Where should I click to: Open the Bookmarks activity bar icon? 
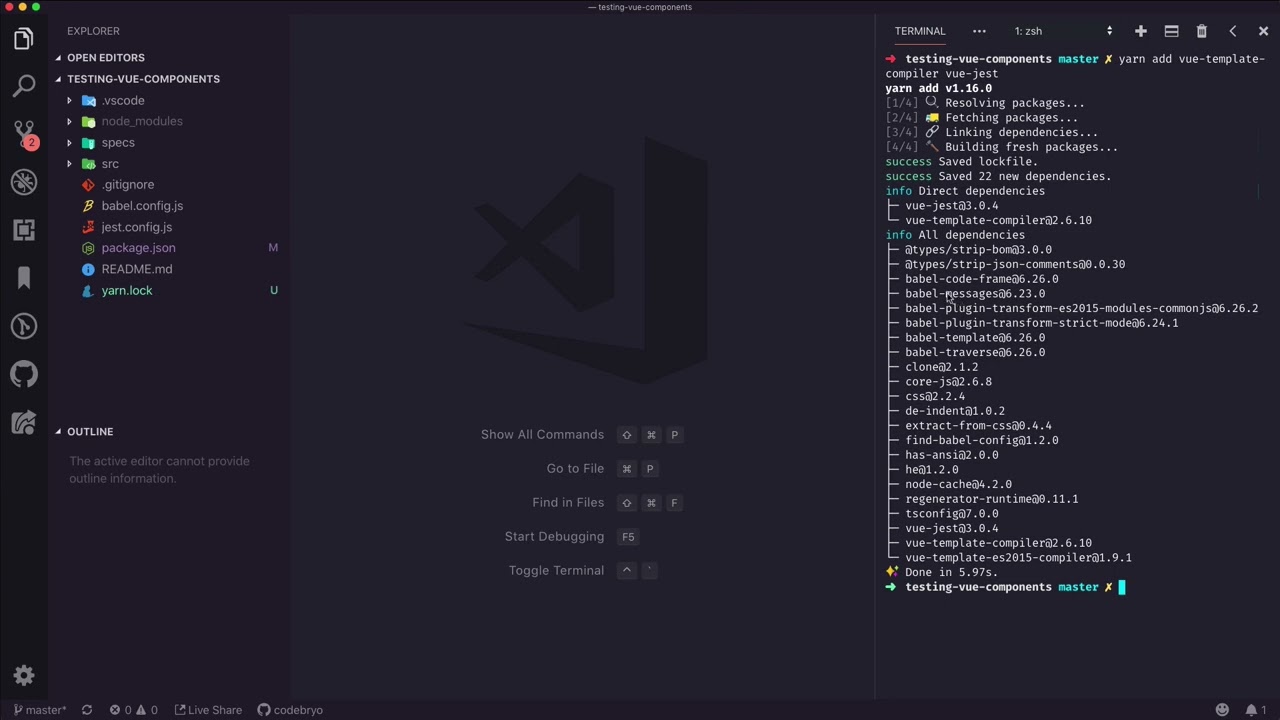click(x=24, y=278)
